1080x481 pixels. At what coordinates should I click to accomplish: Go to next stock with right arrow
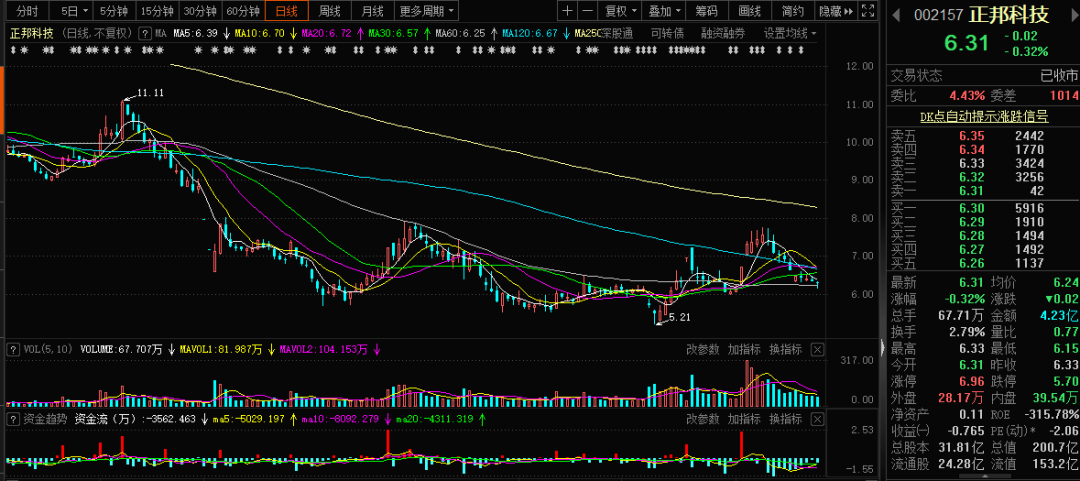(1070, 15)
